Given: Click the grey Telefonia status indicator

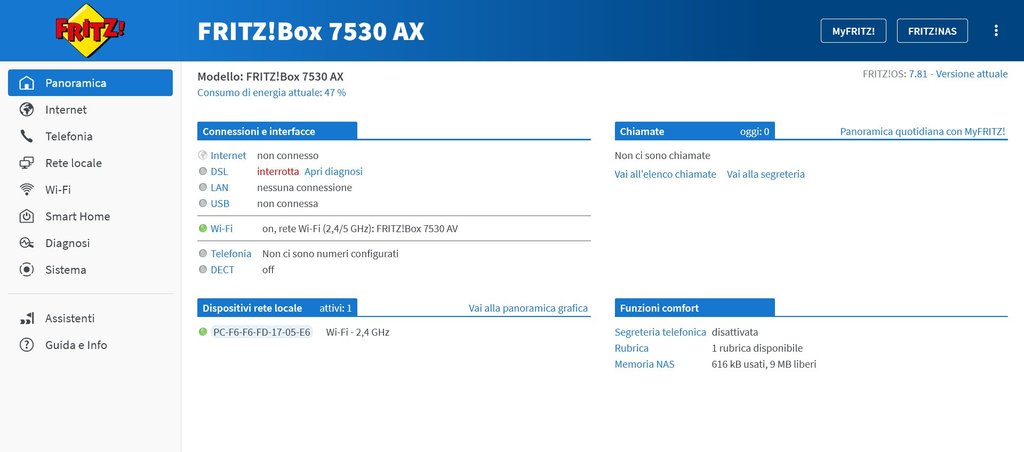Looking at the screenshot, I should click(x=202, y=253).
